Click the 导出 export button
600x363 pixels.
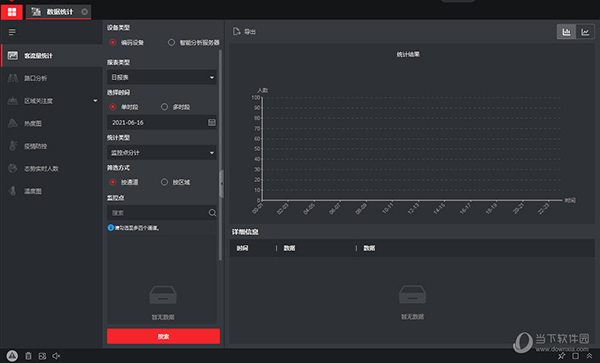[244, 32]
